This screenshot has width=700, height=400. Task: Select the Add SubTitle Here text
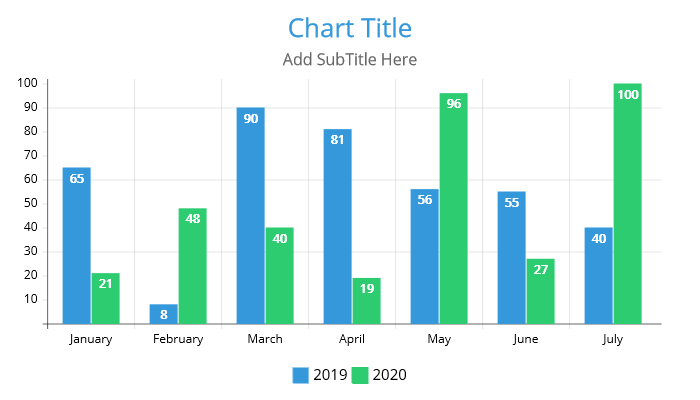coord(350,59)
